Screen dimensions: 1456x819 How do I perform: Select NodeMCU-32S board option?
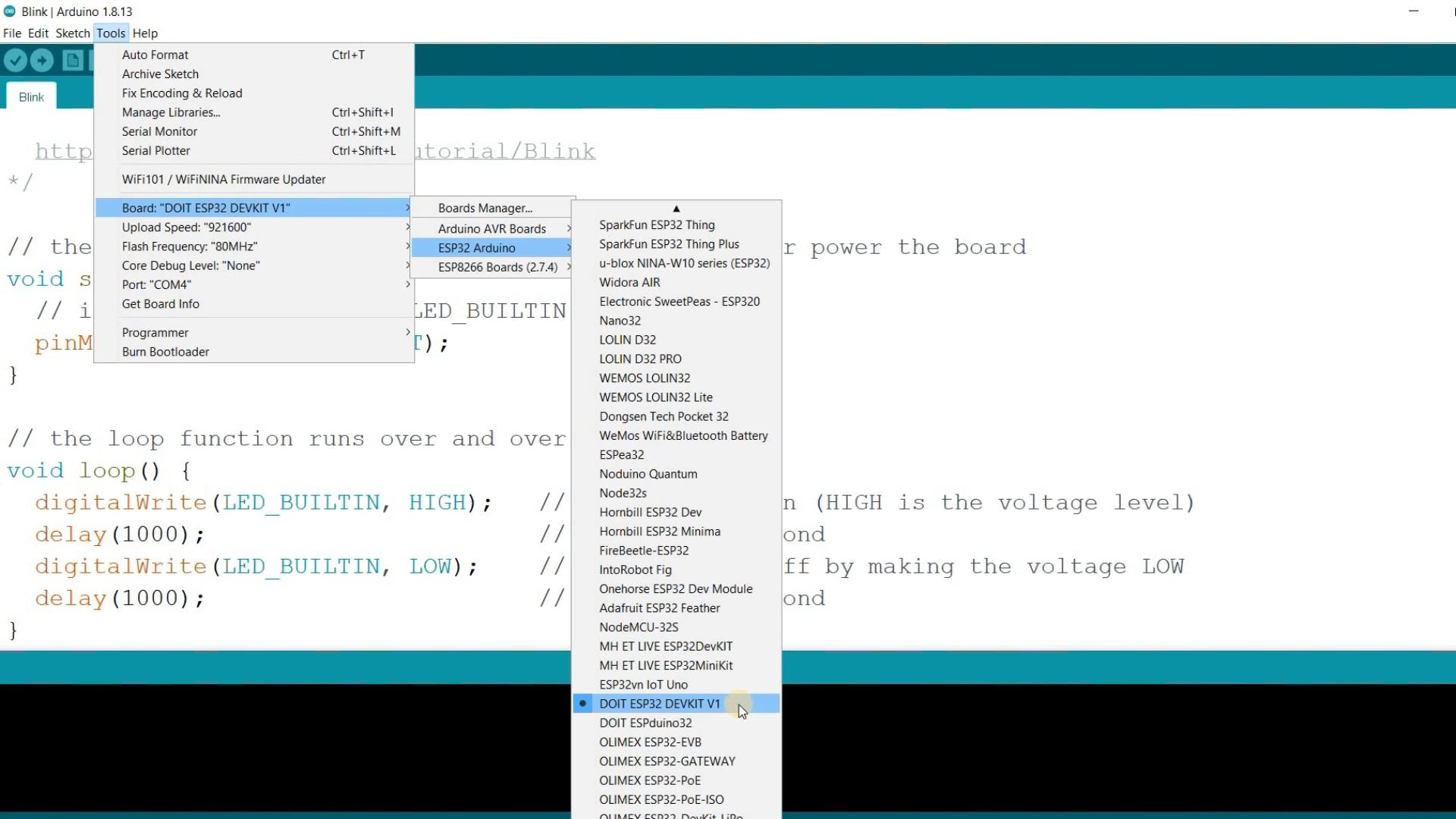[x=638, y=626]
